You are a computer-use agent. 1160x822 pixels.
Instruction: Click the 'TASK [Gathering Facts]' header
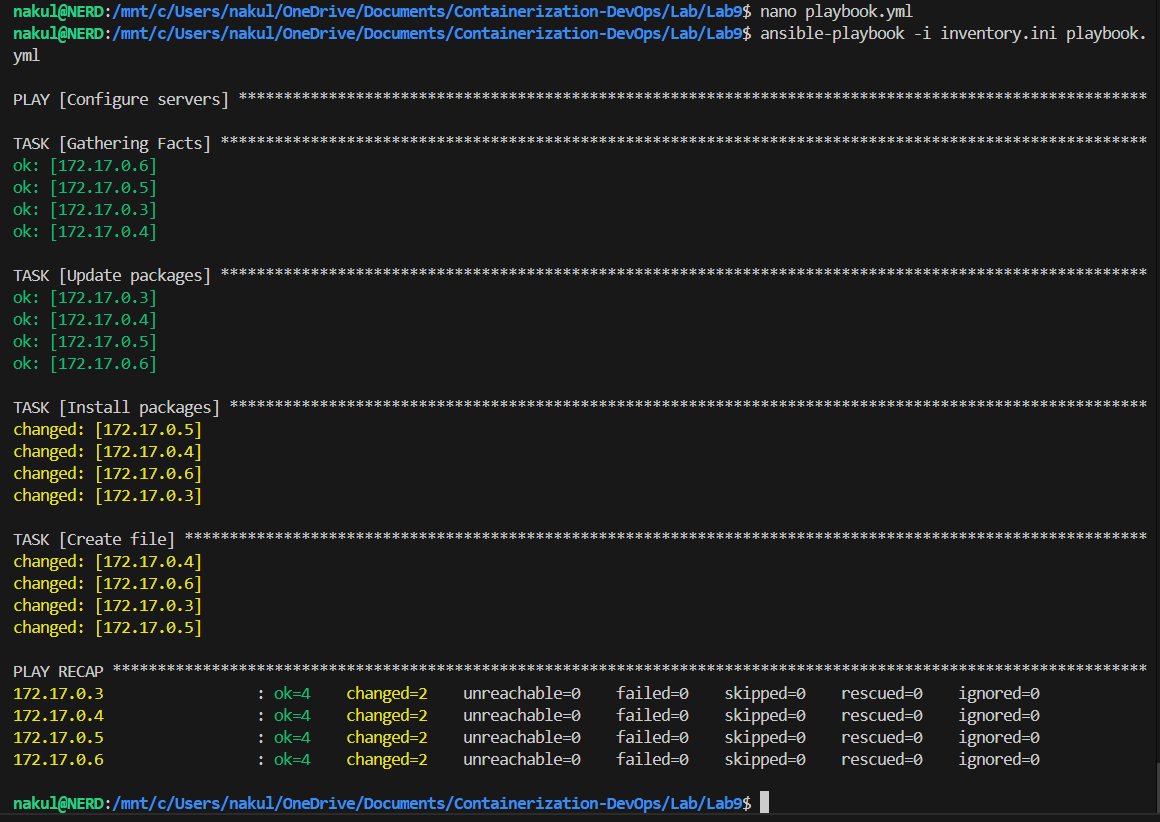click(112, 144)
